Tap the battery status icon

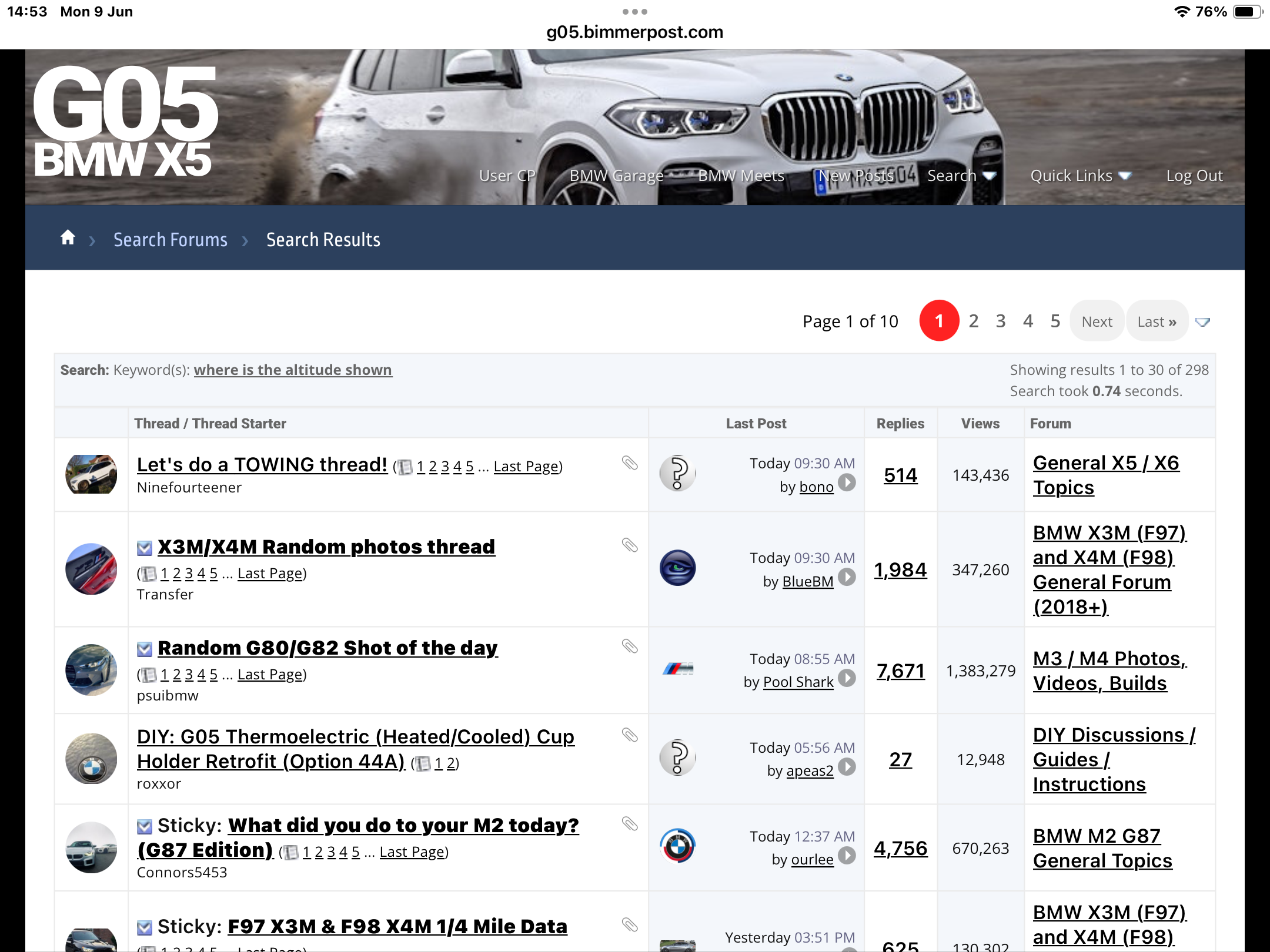(x=1247, y=12)
